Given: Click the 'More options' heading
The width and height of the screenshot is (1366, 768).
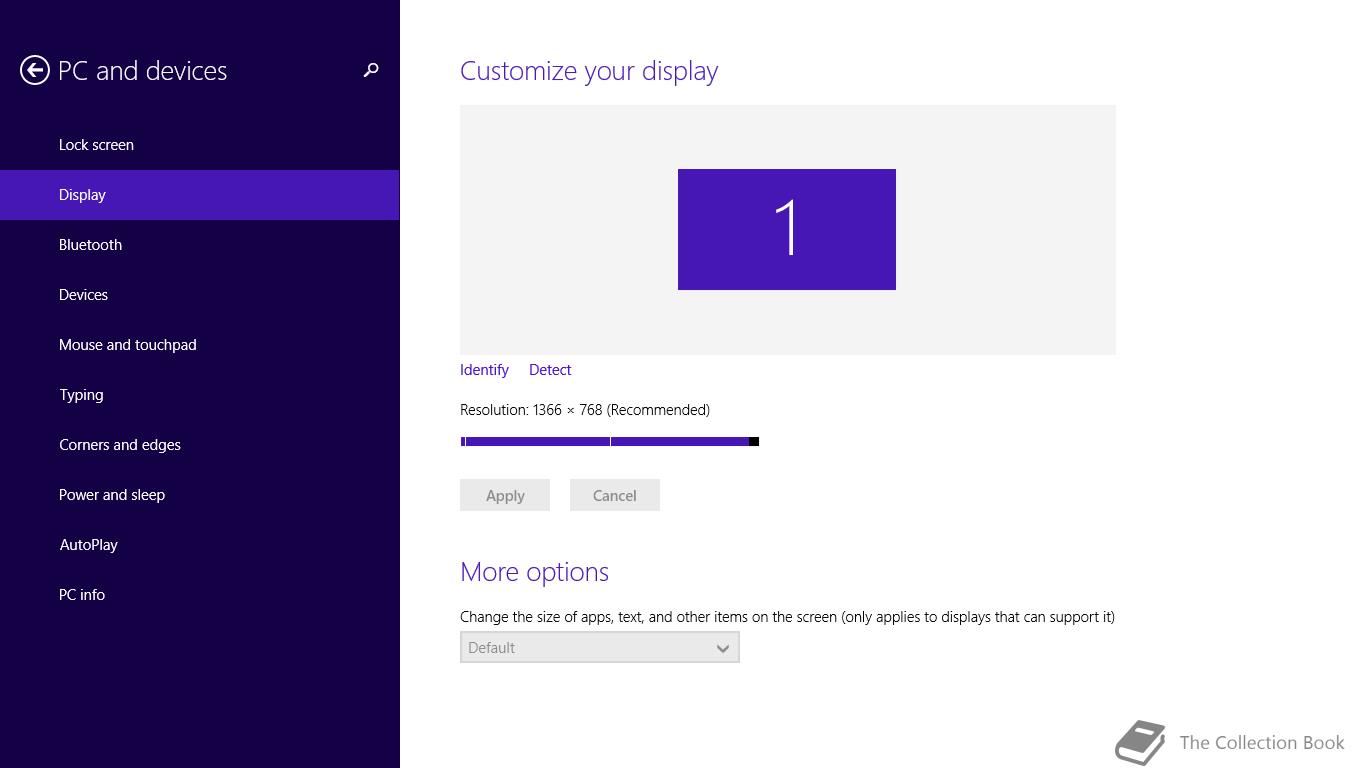Looking at the screenshot, I should point(534,572).
